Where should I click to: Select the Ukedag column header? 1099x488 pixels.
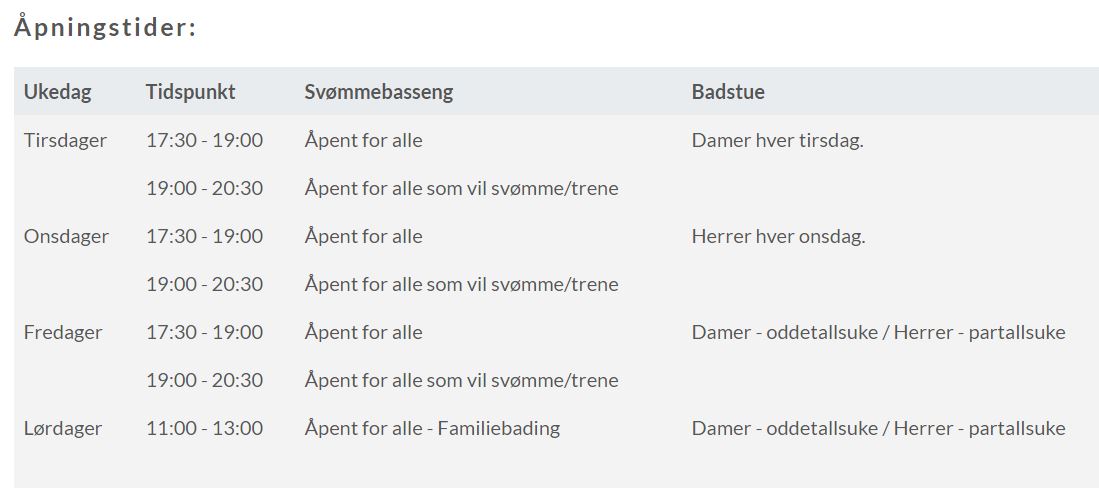(x=57, y=92)
